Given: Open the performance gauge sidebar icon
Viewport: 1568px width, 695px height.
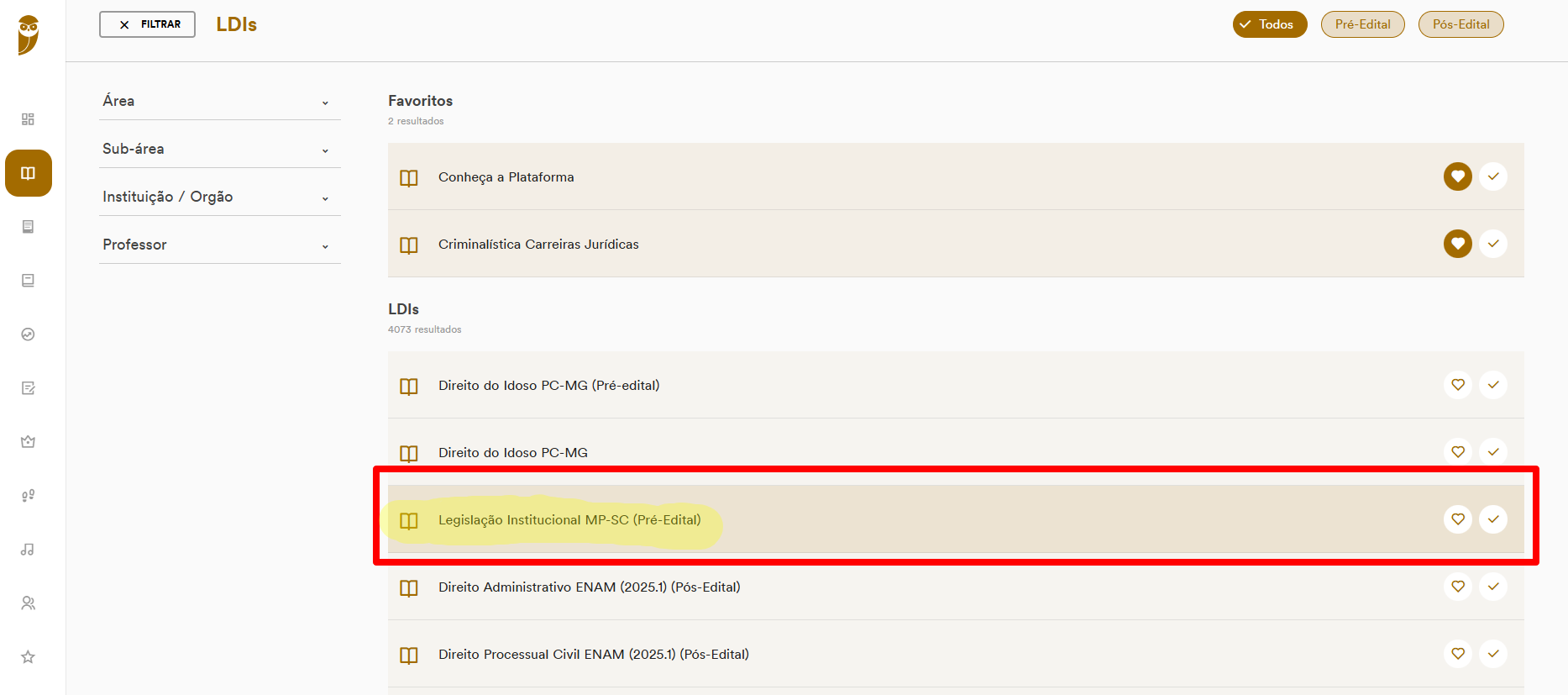Looking at the screenshot, I should 28,334.
